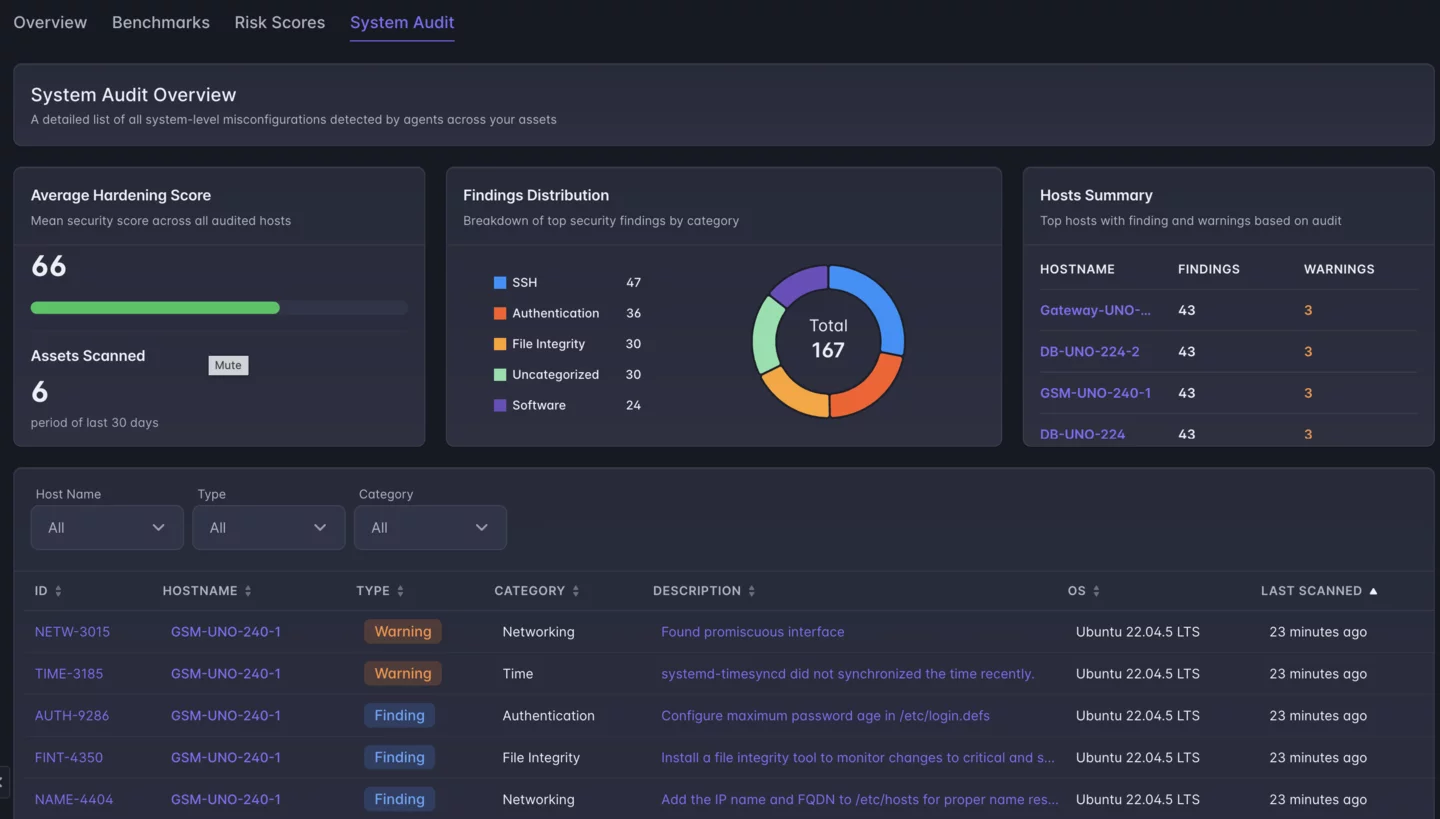The width and height of the screenshot is (1440, 819).
Task: Open host Gateway-UNO in Hosts Summary
Action: click(1095, 310)
